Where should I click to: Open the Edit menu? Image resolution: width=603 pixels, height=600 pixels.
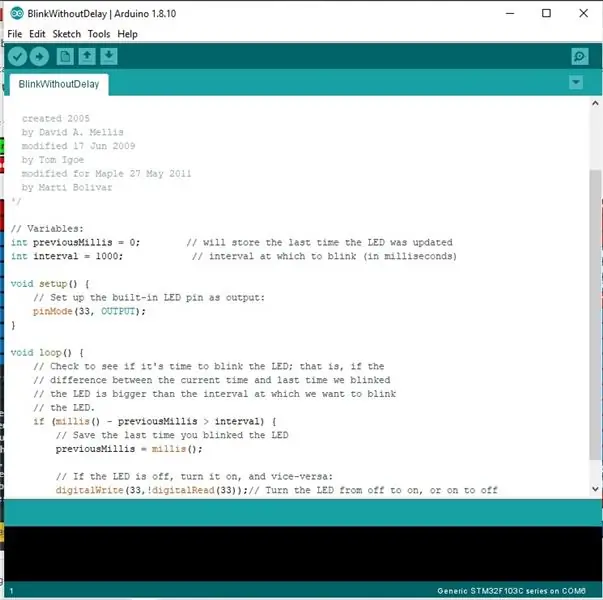pos(37,34)
